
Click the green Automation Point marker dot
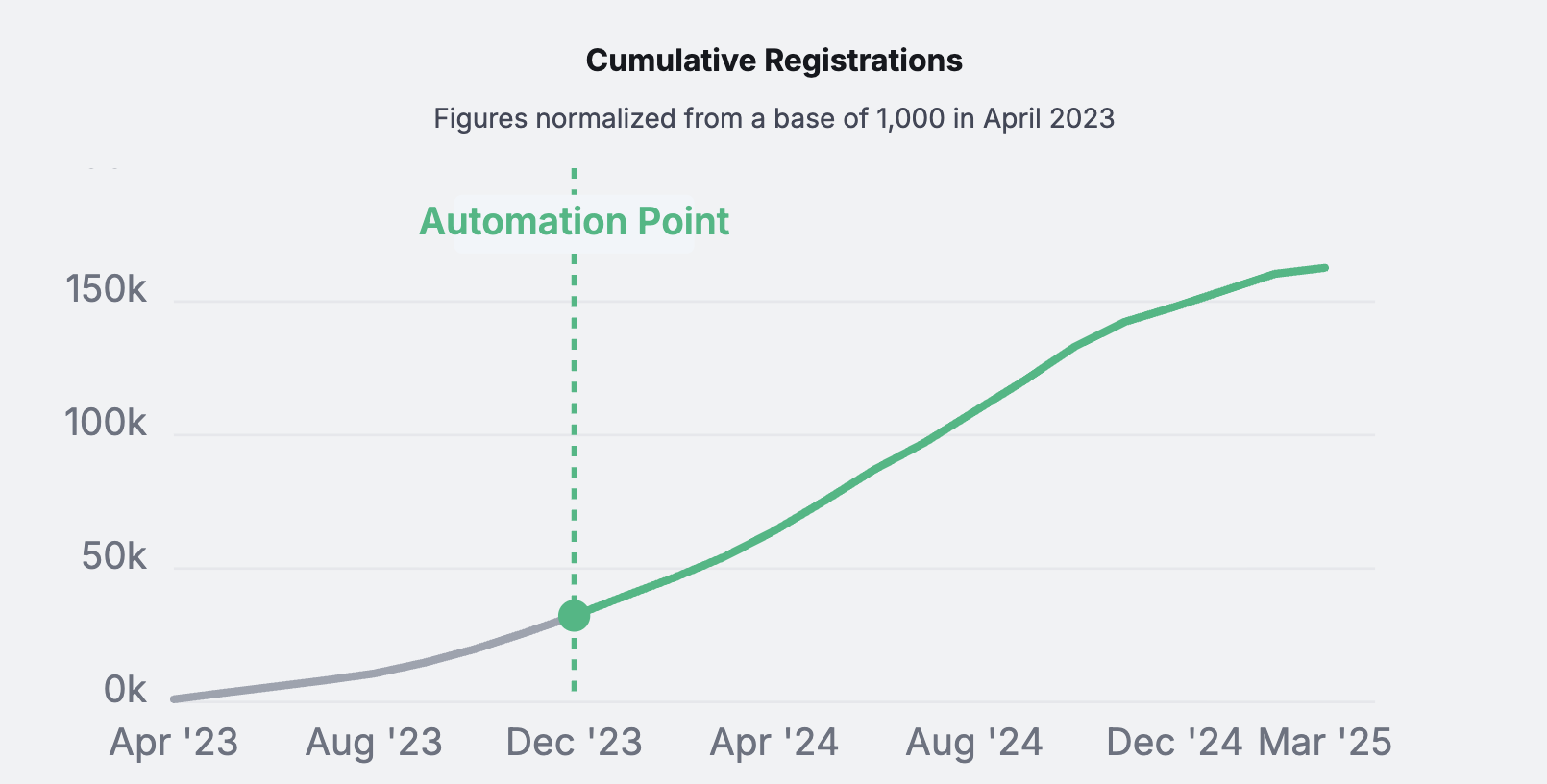point(574,615)
